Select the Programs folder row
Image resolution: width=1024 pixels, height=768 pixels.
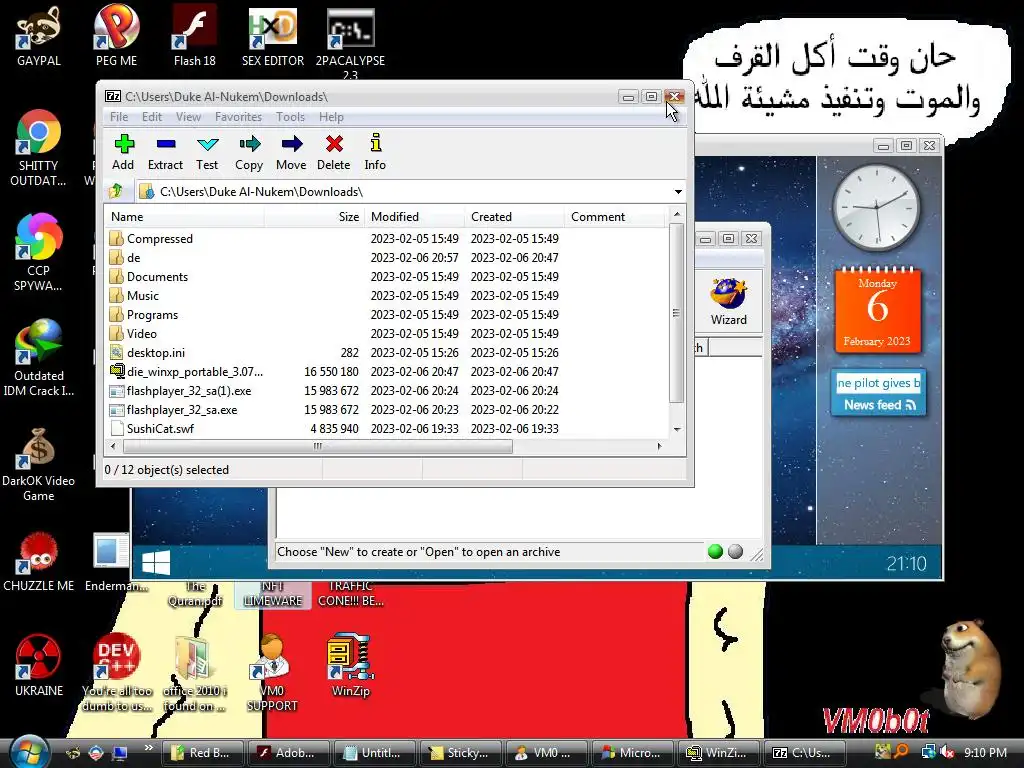pyautogui.click(x=387, y=314)
